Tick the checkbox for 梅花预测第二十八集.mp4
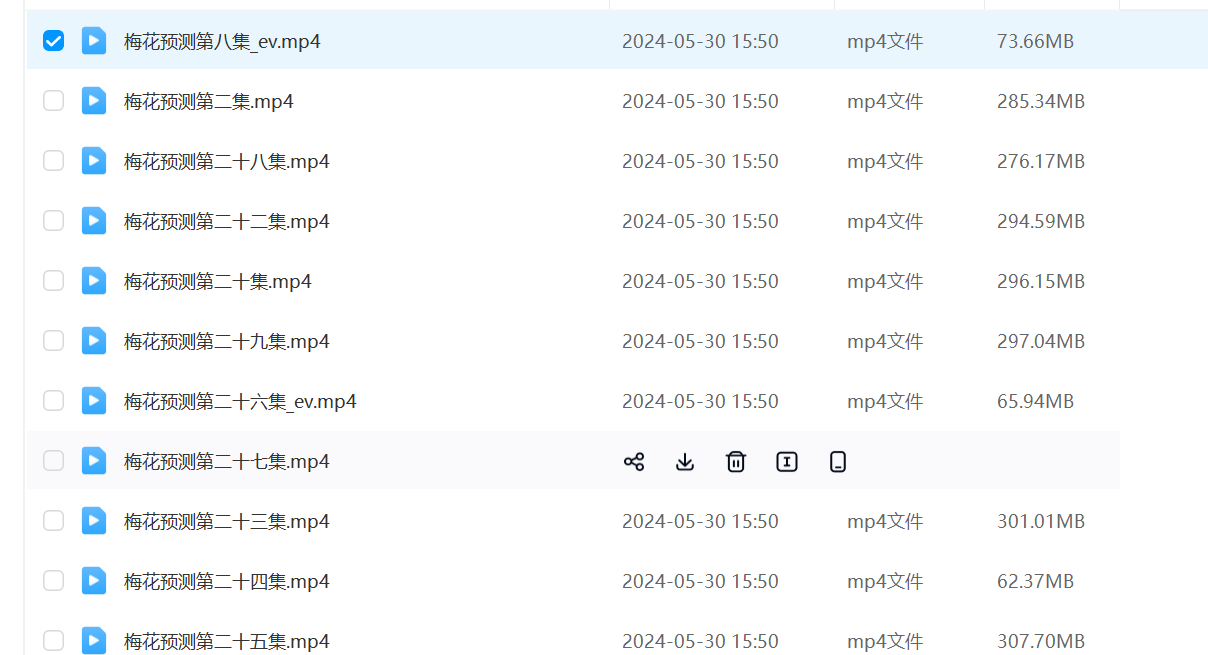Image resolution: width=1208 pixels, height=655 pixels. 53,161
